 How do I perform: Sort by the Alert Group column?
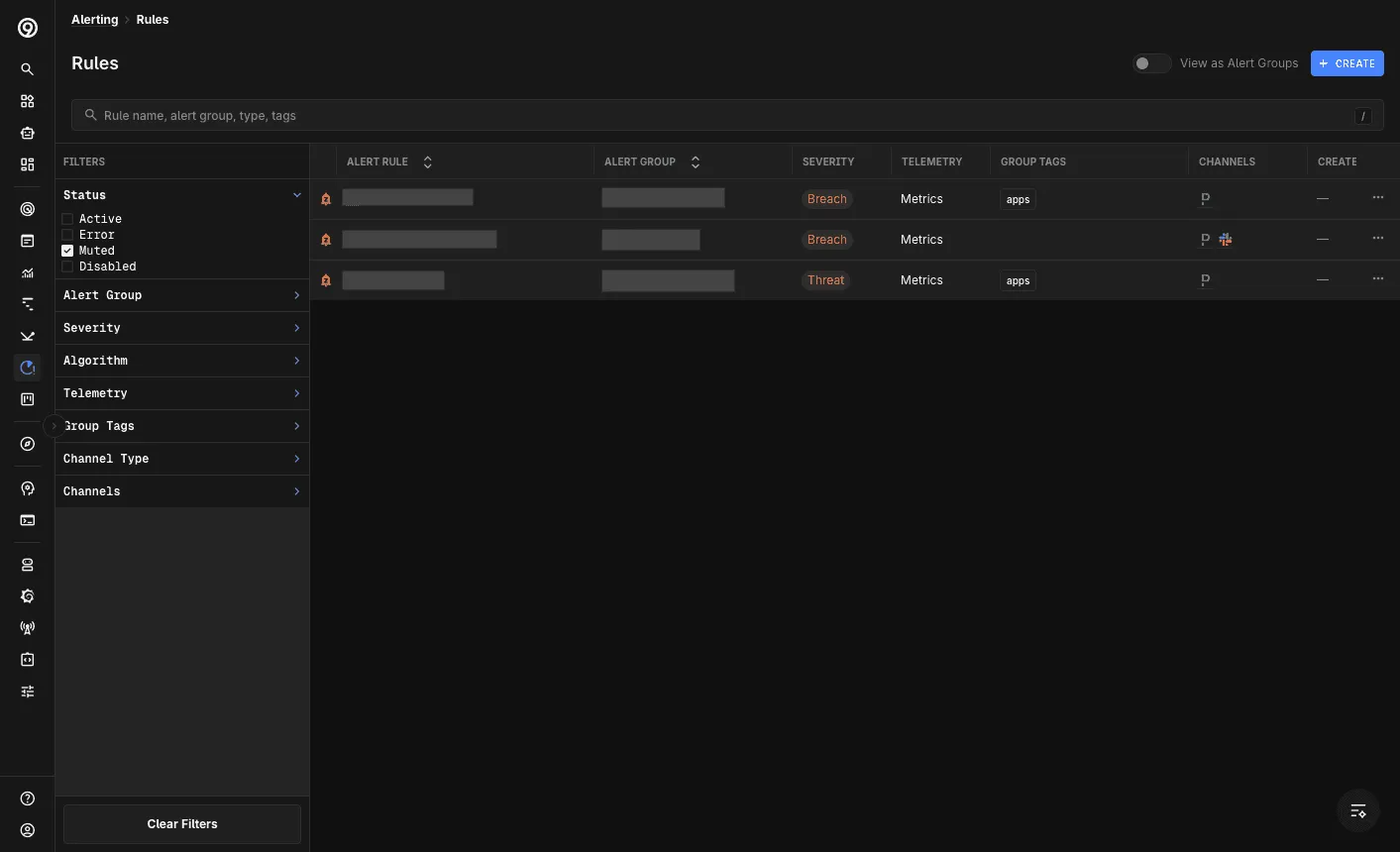point(696,161)
